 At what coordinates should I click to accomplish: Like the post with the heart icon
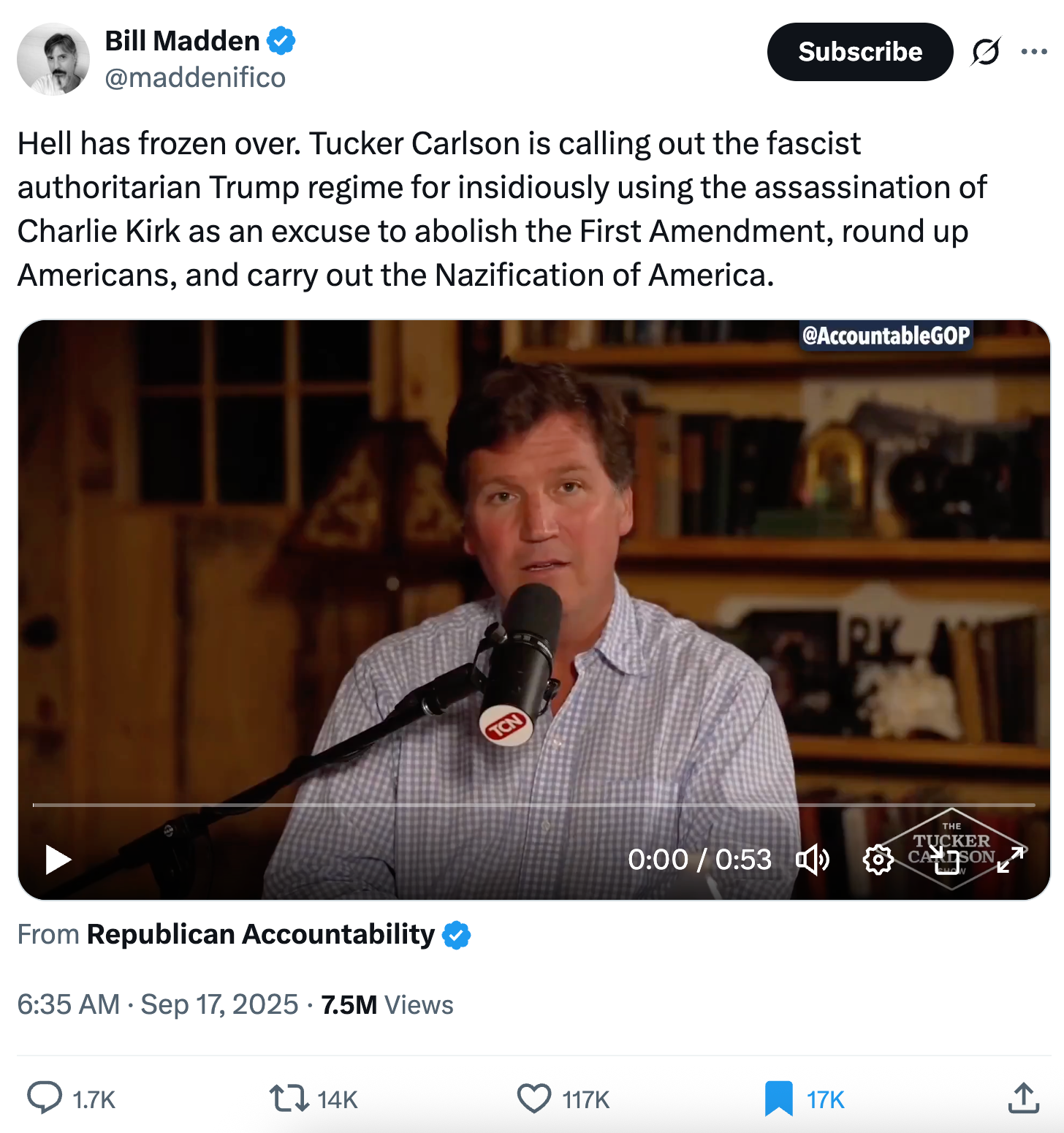coord(534,1099)
